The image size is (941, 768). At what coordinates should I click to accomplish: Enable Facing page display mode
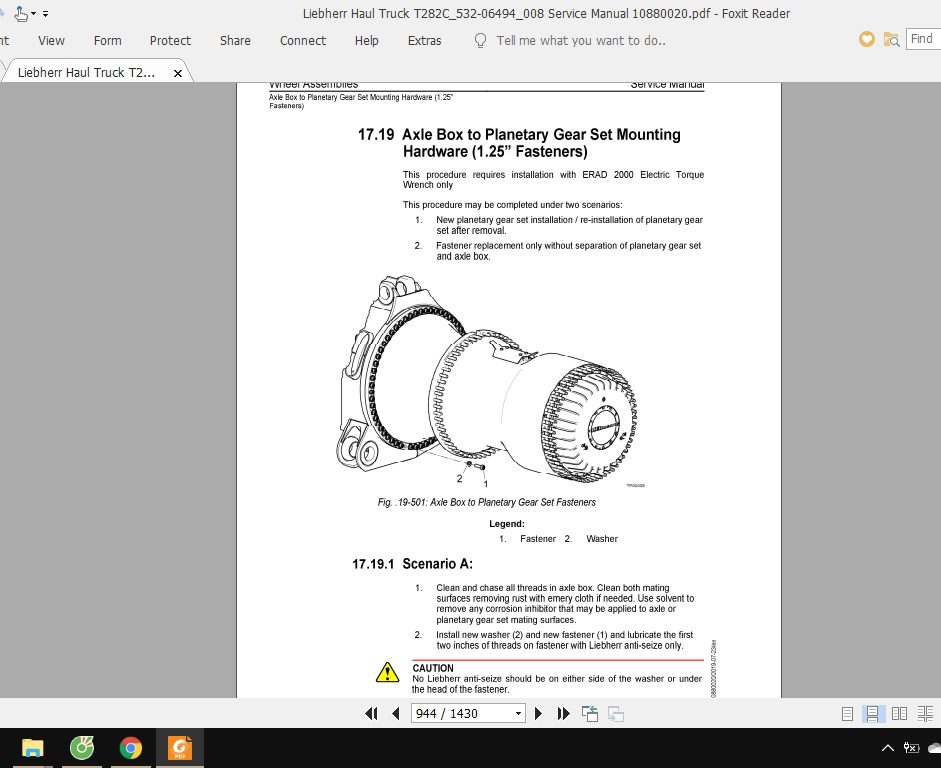[899, 713]
